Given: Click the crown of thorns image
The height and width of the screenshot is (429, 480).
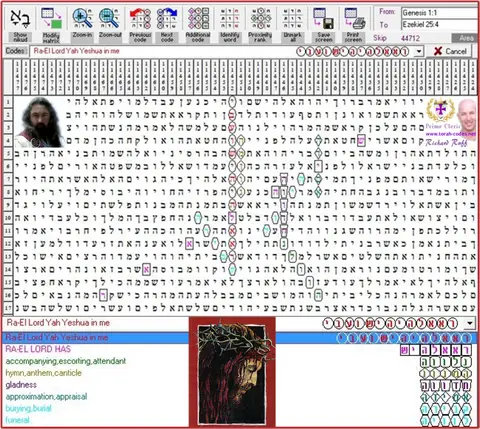Looking at the screenshot, I should pyautogui.click(x=232, y=372).
